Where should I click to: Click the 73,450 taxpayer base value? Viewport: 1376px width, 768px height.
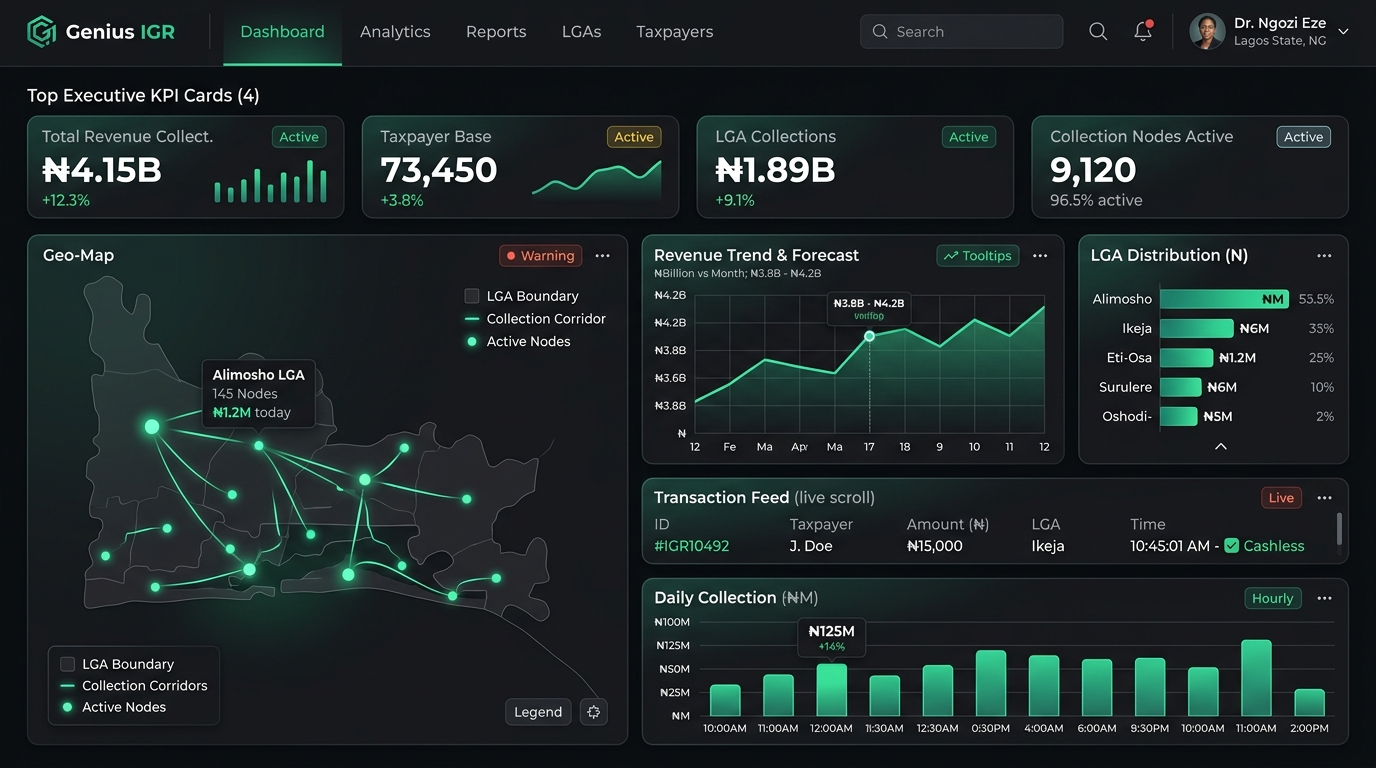pos(439,170)
